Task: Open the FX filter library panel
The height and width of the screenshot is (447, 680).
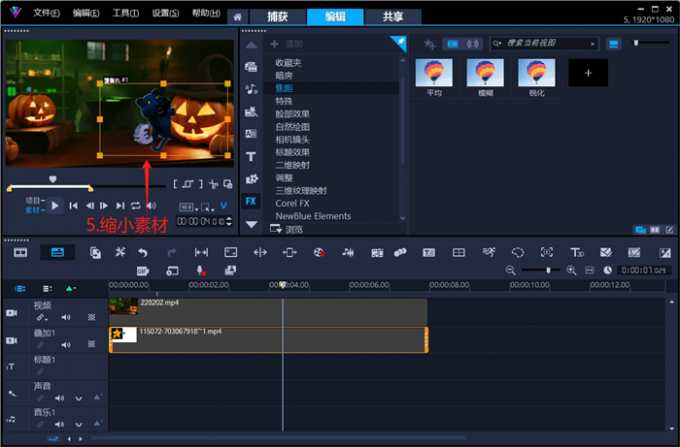Action: click(251, 201)
